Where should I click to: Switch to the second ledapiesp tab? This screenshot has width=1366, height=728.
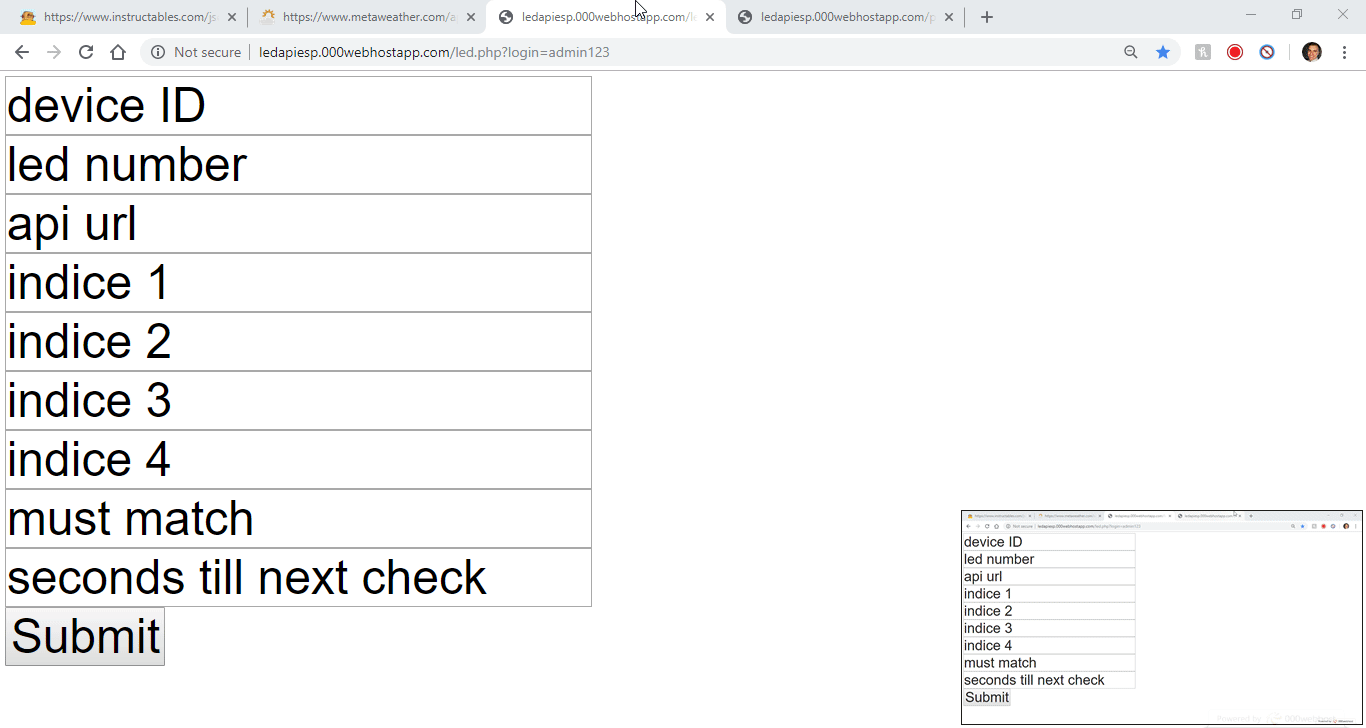[840, 16]
